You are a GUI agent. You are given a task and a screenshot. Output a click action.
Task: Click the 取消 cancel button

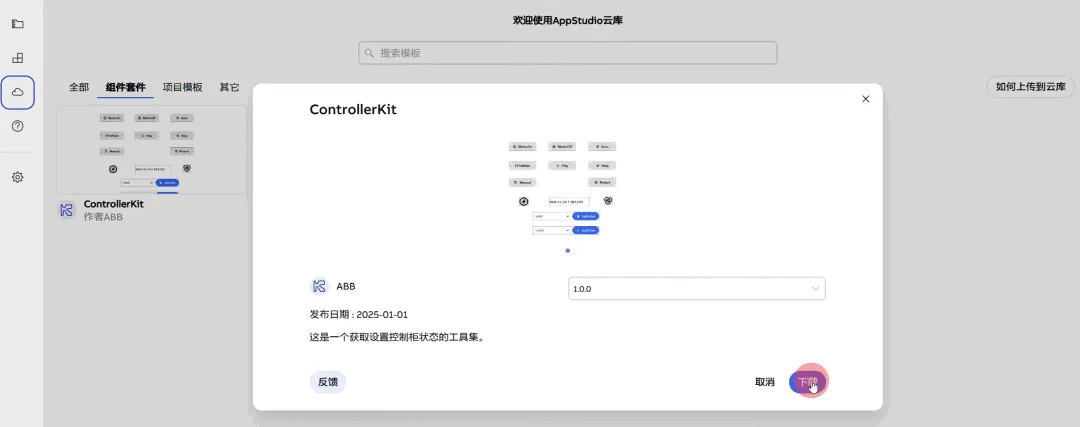[x=765, y=382]
